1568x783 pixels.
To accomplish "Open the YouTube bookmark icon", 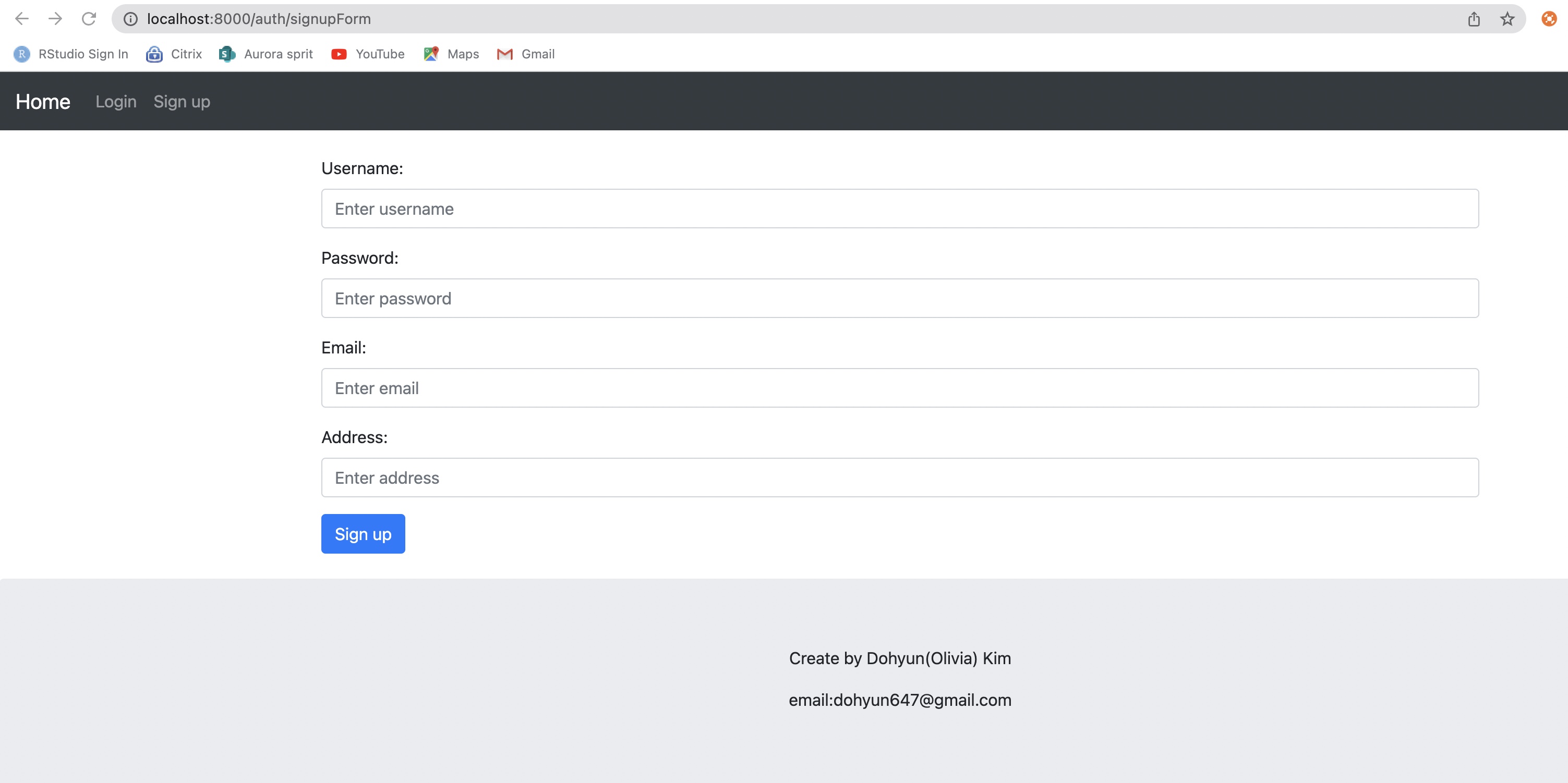I will pyautogui.click(x=339, y=54).
